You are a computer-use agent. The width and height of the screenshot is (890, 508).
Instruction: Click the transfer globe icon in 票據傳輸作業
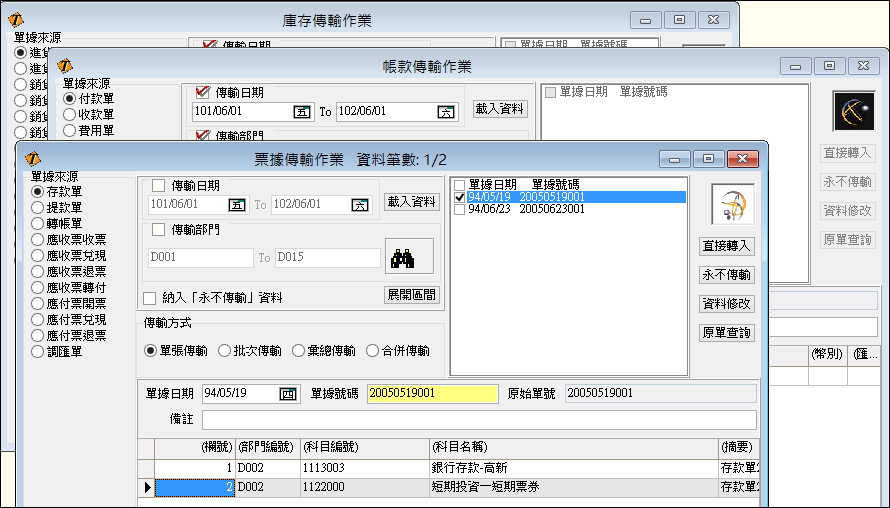tap(732, 206)
